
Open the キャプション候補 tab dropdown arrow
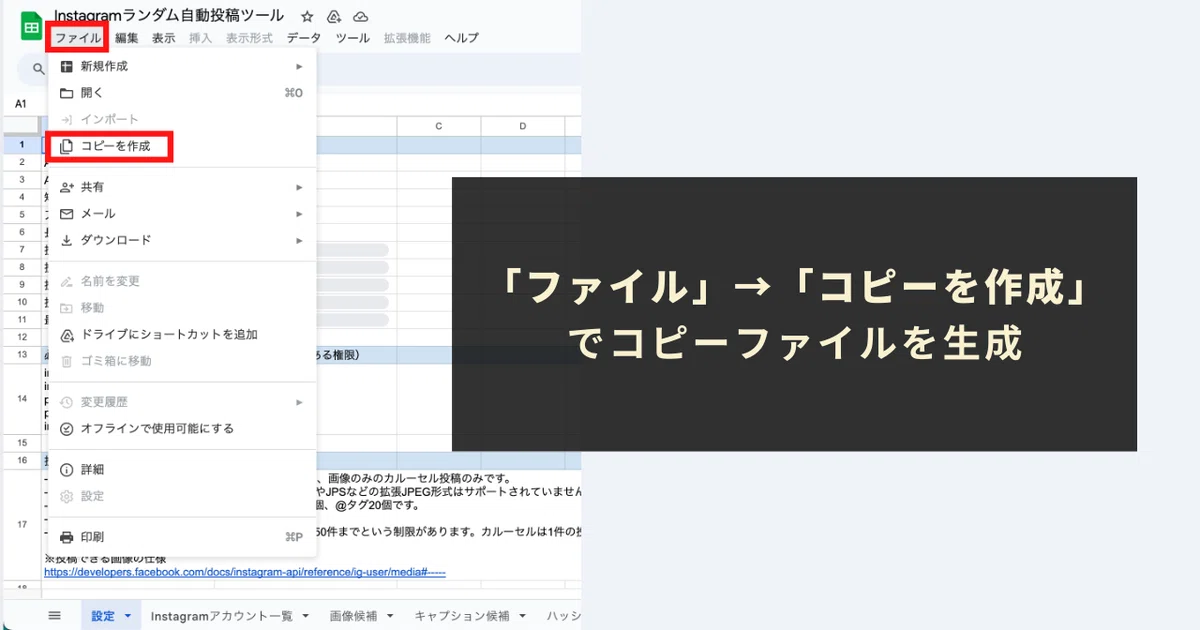coord(520,616)
